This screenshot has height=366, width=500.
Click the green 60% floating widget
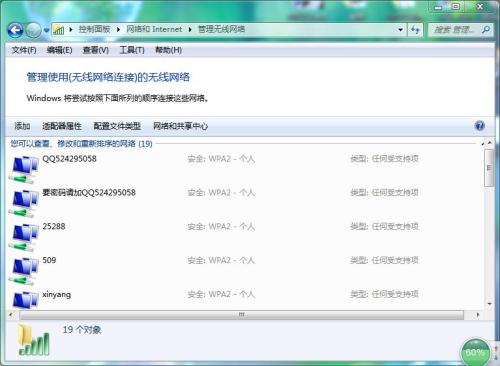pyautogui.click(x=475, y=352)
